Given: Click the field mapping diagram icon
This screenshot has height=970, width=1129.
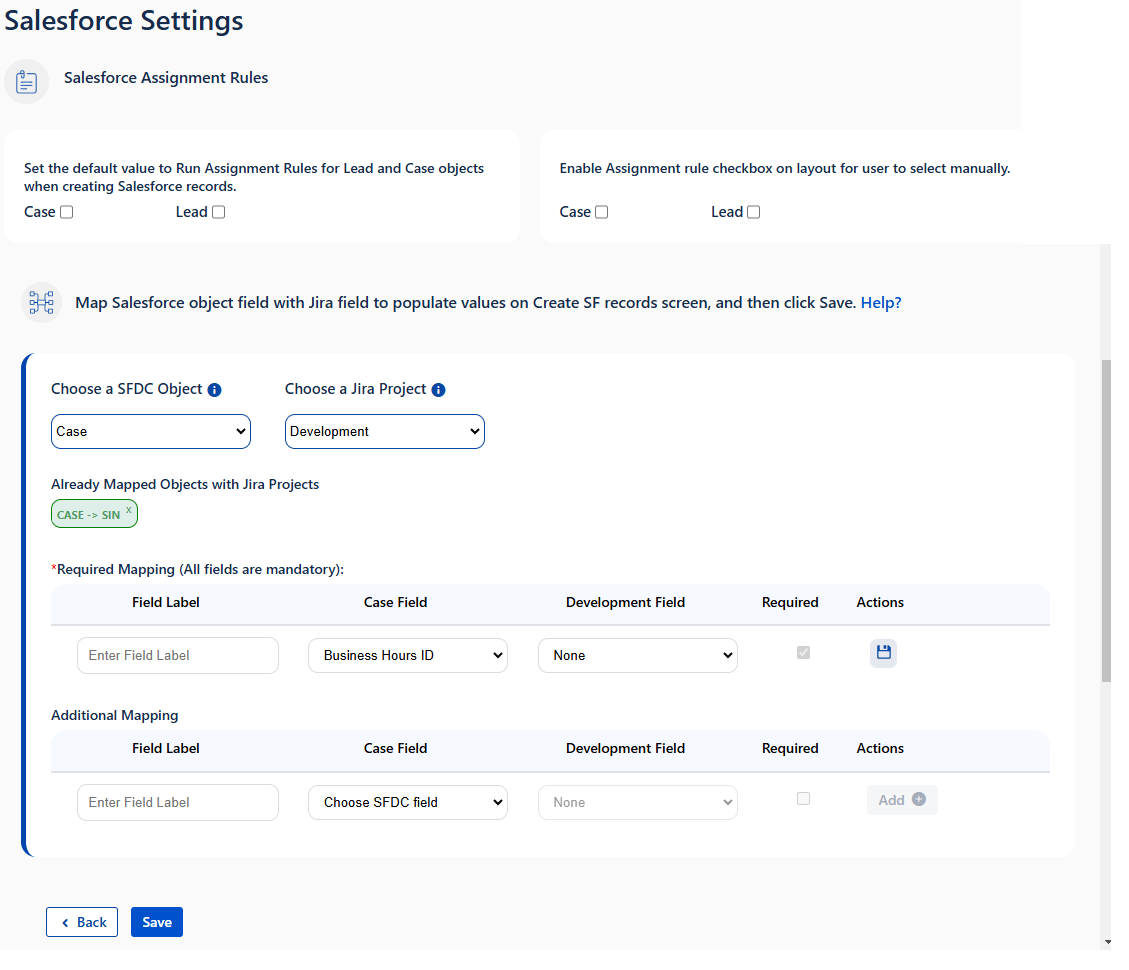Looking at the screenshot, I should (x=42, y=302).
